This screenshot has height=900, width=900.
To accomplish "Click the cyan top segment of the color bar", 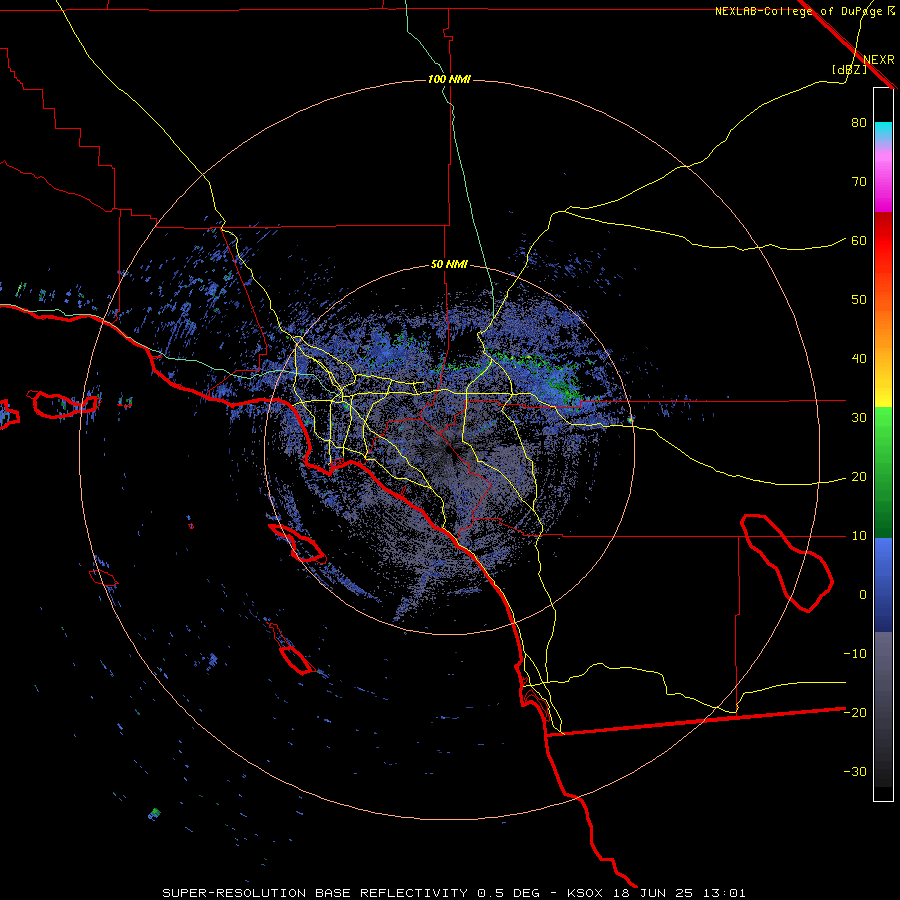I will [x=883, y=133].
